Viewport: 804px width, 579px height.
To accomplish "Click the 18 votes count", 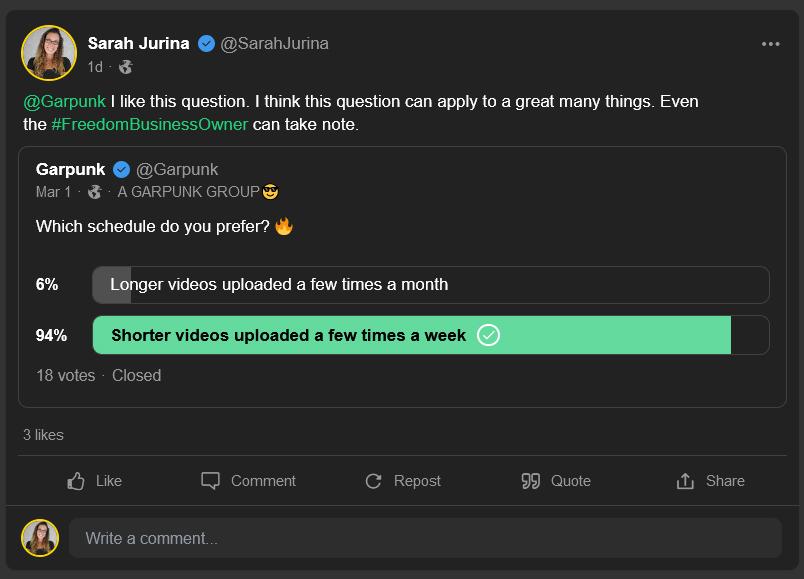I will tap(65, 375).
